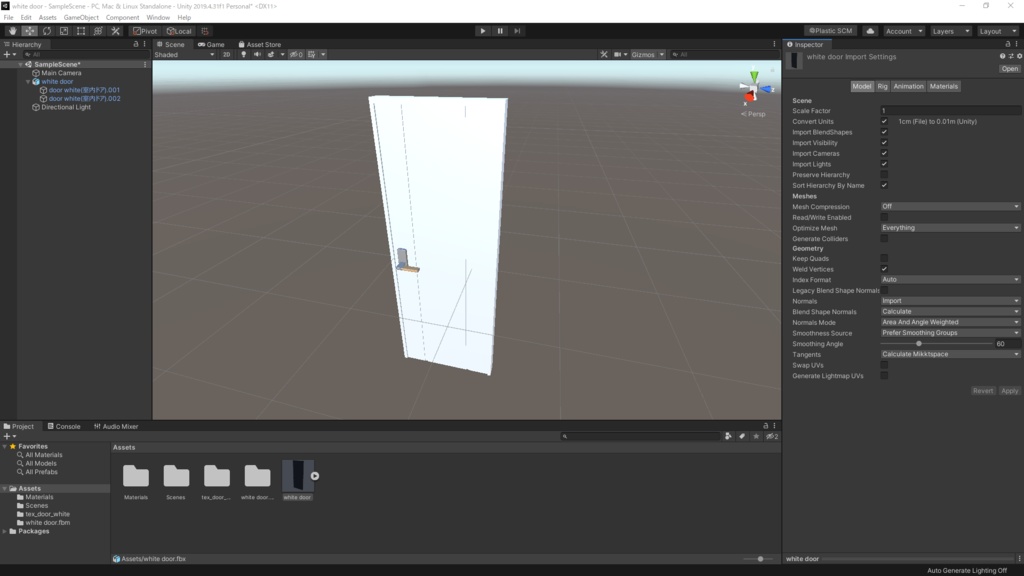Switch to the Asset Store tab

click(x=259, y=44)
